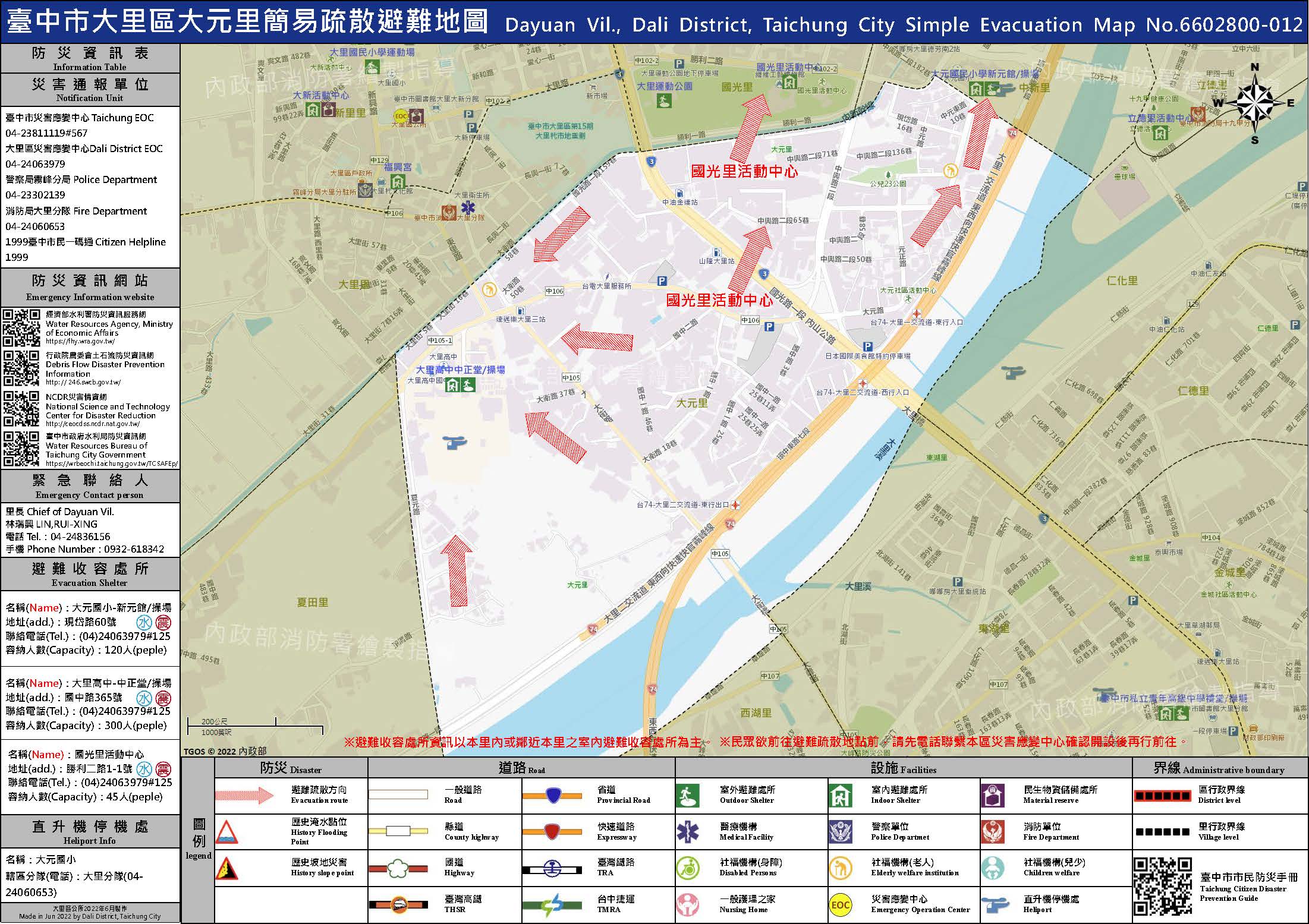1309x924 pixels.
Task: Click the Expressway shield symbol in legend
Action: [x=552, y=831]
